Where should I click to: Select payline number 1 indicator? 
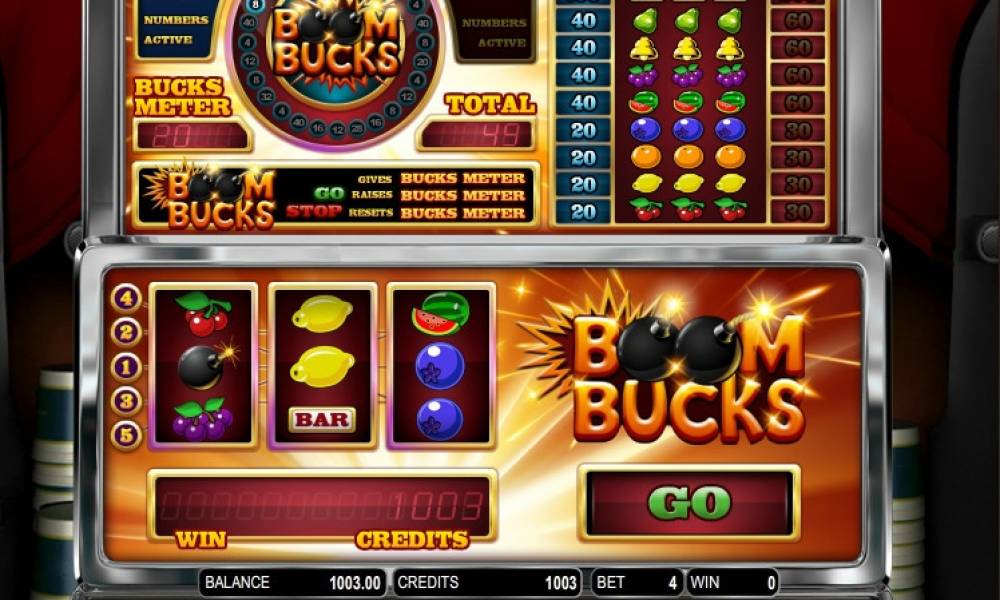click(x=126, y=367)
